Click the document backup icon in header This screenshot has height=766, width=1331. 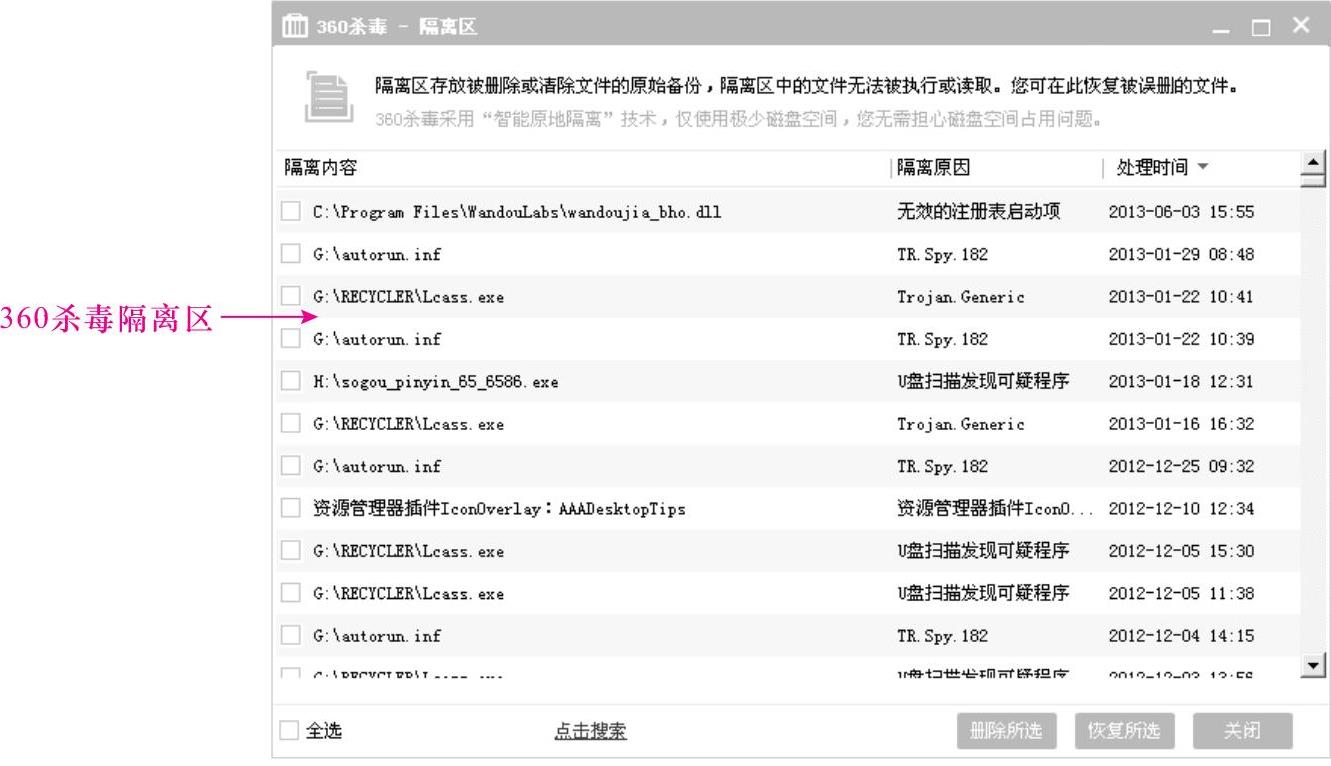328,97
